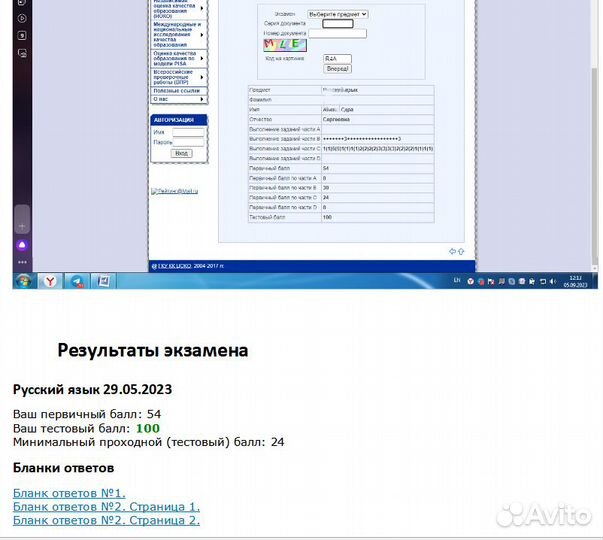Click the document number input field
The height and width of the screenshot is (540, 603).
tap(338, 34)
